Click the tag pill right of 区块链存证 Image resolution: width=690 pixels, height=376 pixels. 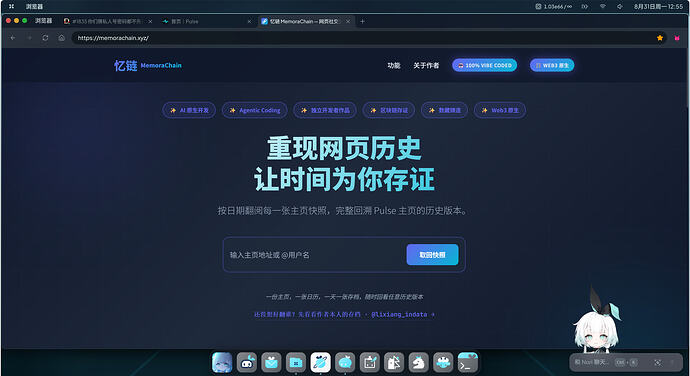click(x=444, y=110)
